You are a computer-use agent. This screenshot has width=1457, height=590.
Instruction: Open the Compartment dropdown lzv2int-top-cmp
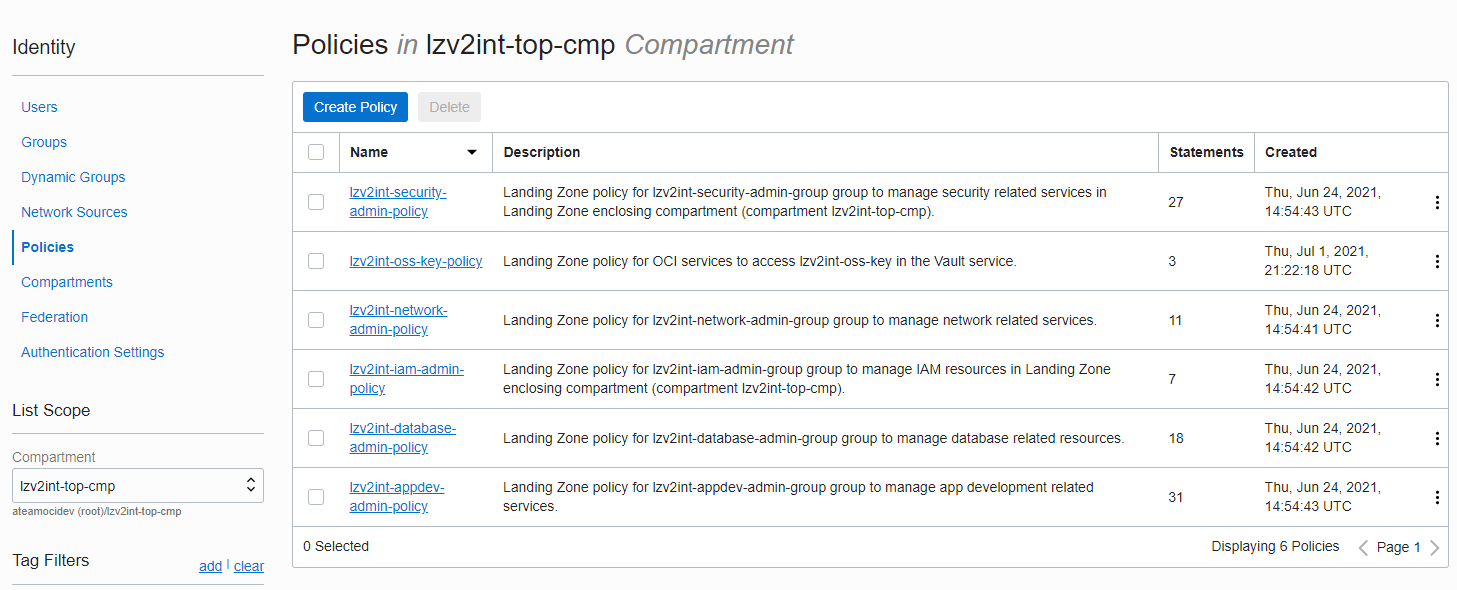coord(138,486)
